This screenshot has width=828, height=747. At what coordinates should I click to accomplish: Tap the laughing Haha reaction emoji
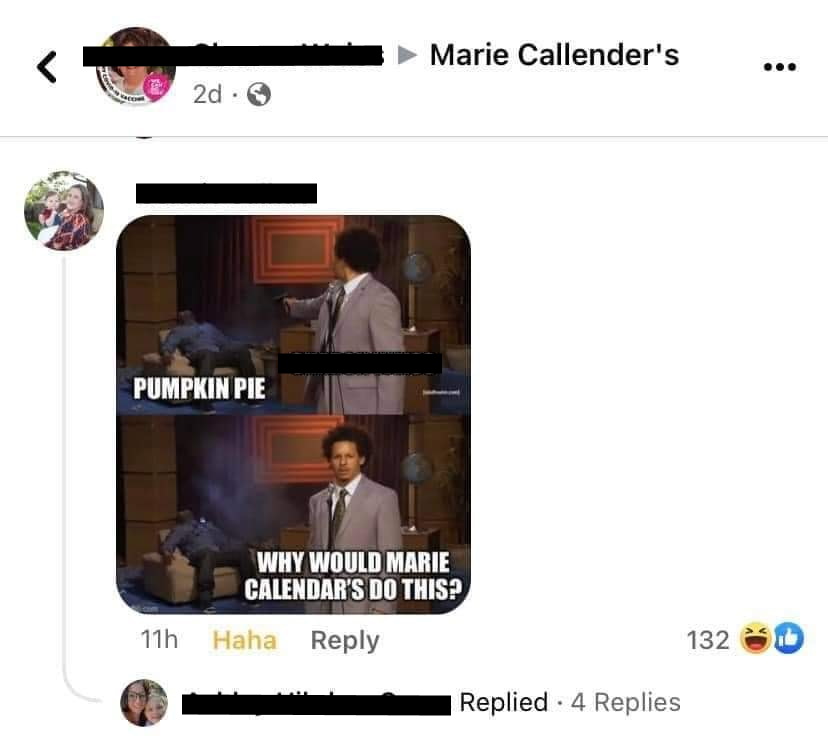pos(755,639)
